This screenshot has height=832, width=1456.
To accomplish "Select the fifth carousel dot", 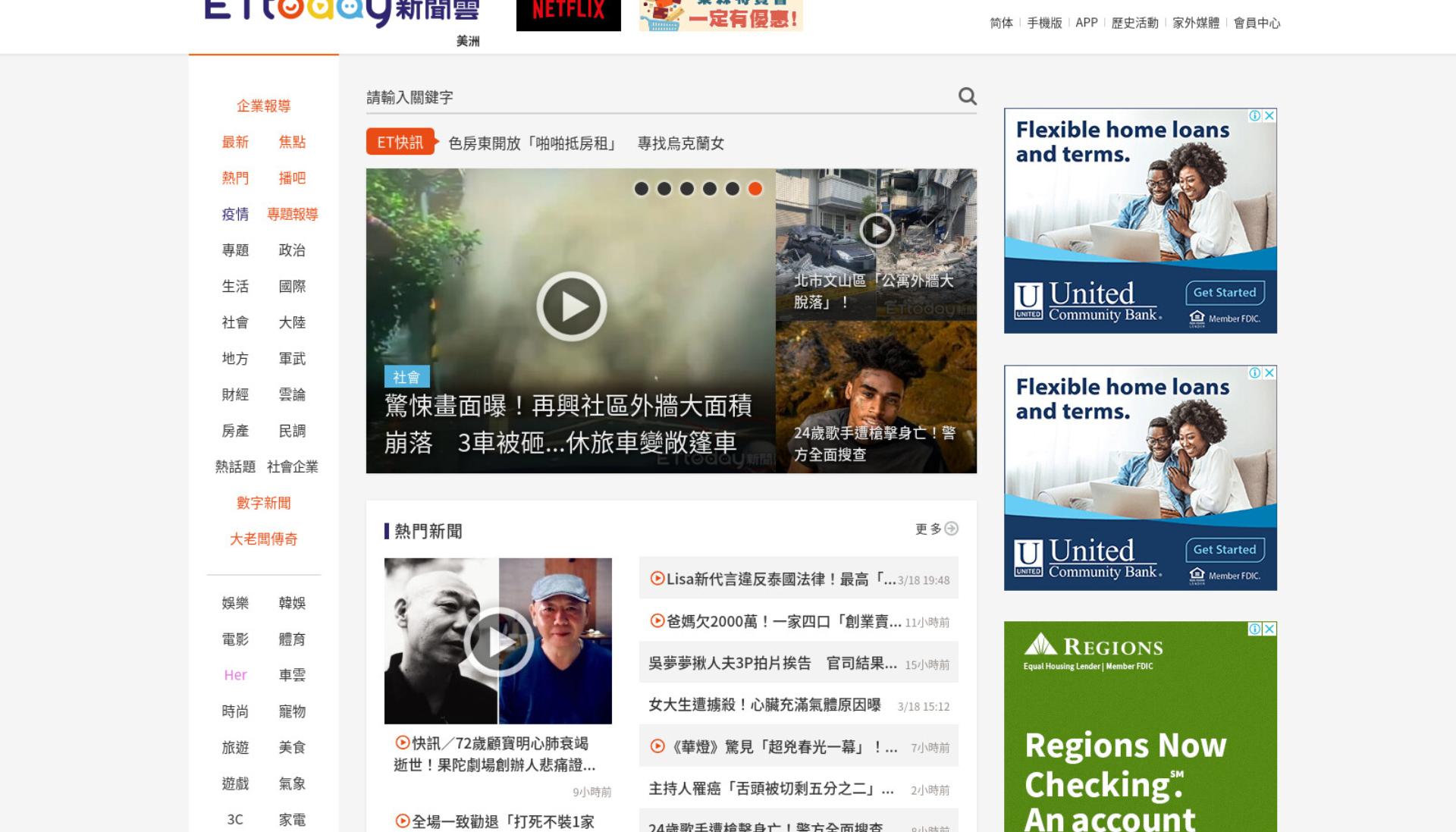I will point(732,189).
